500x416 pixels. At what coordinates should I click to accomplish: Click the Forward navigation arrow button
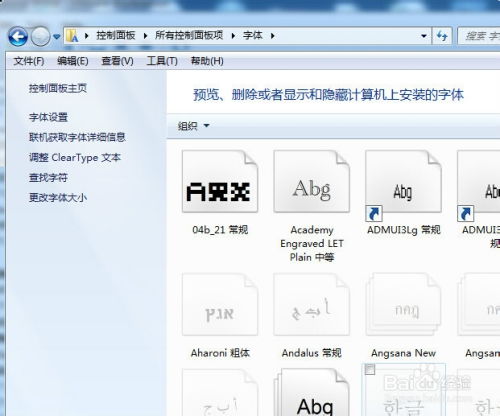tap(40, 36)
